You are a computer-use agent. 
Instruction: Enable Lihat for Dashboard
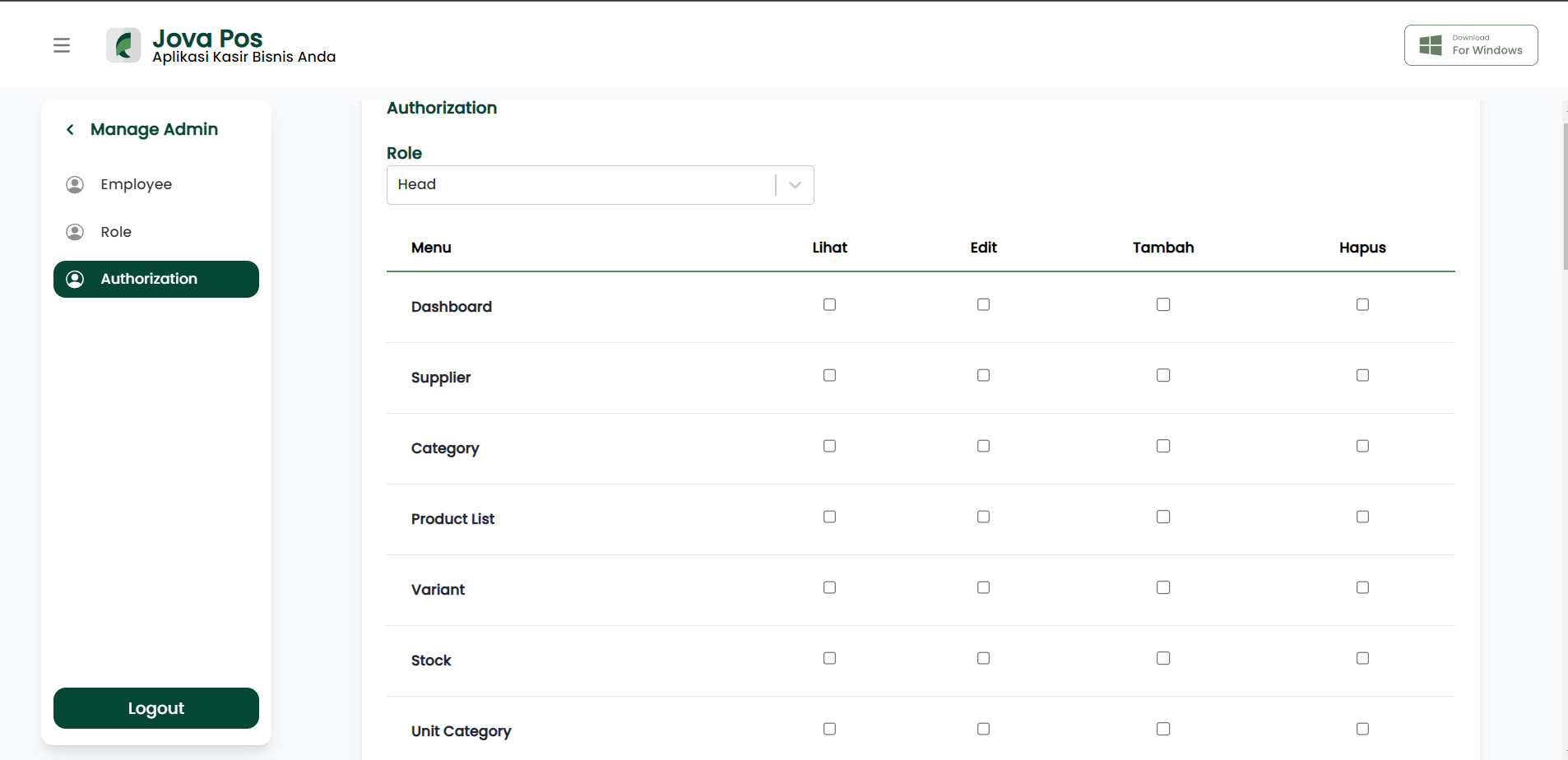click(x=829, y=304)
